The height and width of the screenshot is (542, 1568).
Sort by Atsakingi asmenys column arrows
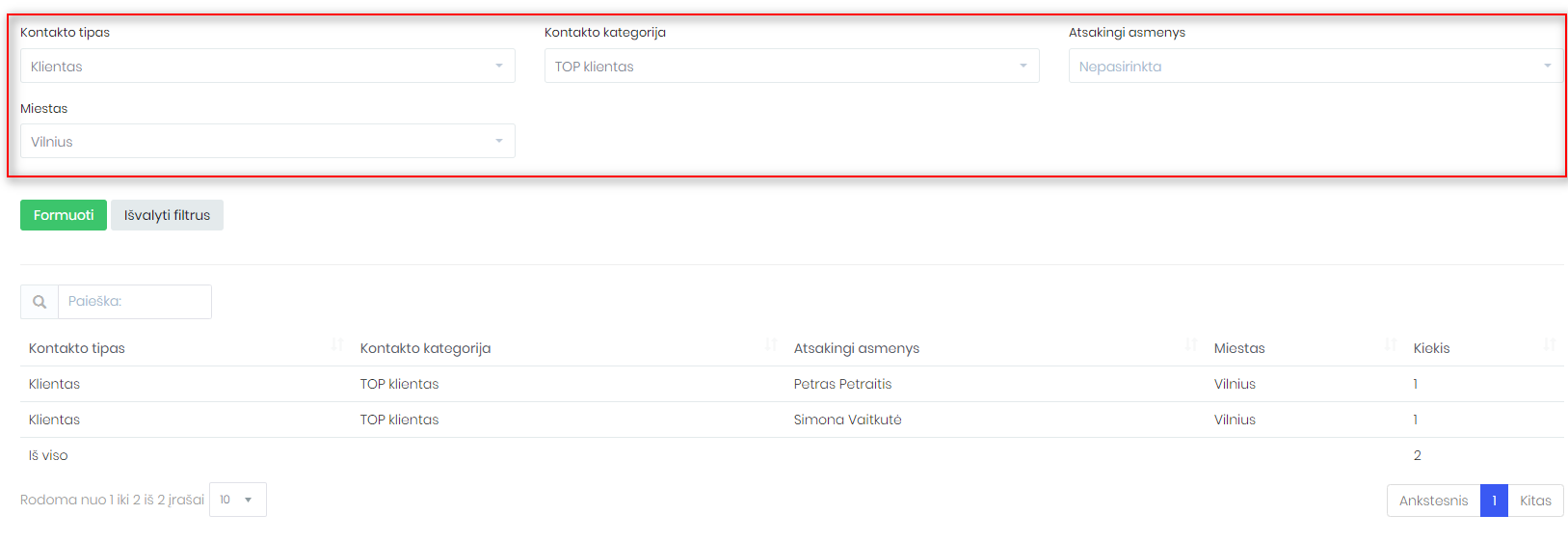click(x=1191, y=344)
